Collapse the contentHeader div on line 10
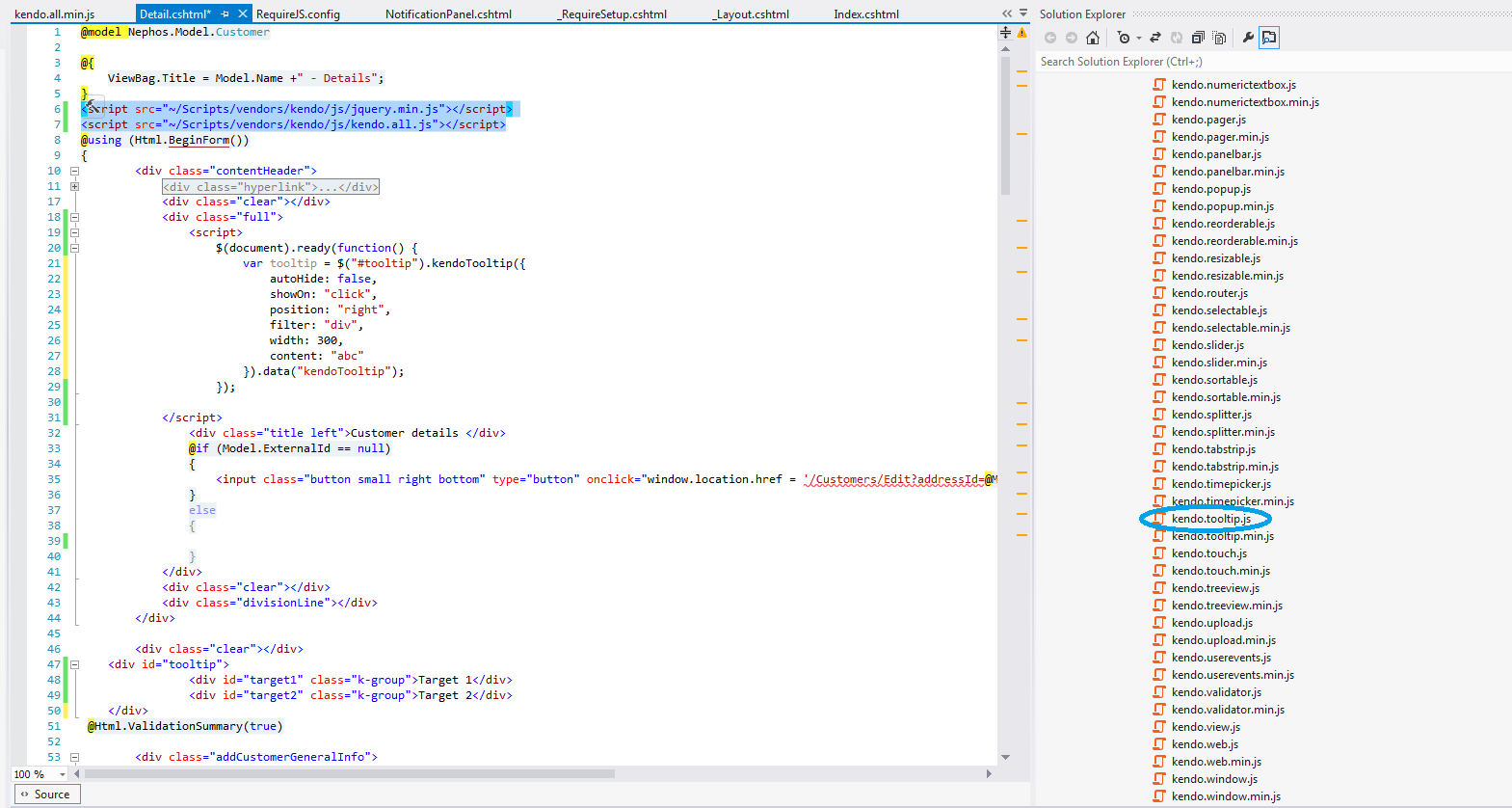The image size is (1512, 808). pos(74,171)
